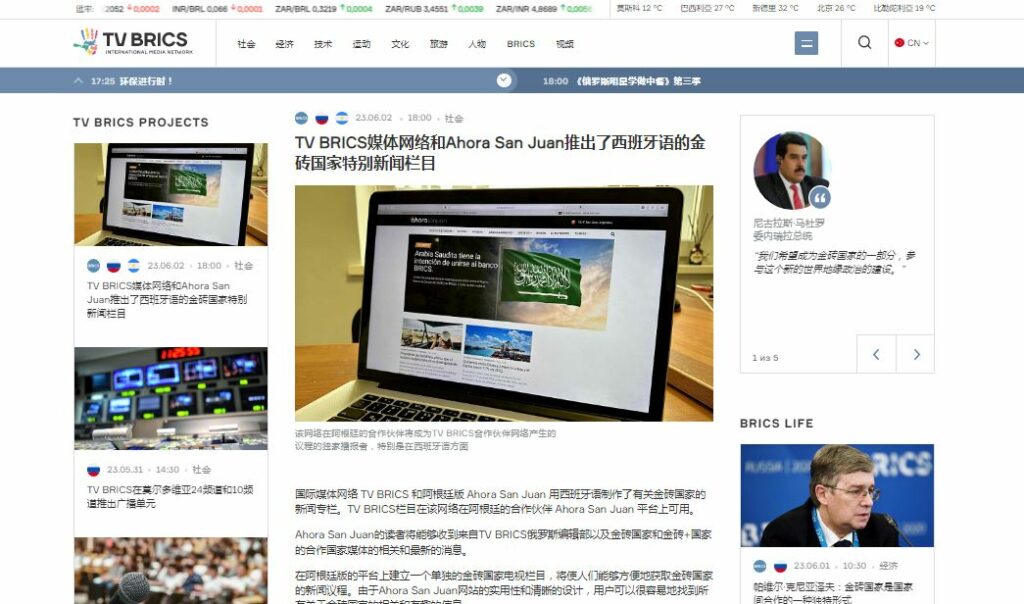The height and width of the screenshot is (604, 1024).
Task: Open the project card title about Ahora San Juan
Action: (x=167, y=300)
